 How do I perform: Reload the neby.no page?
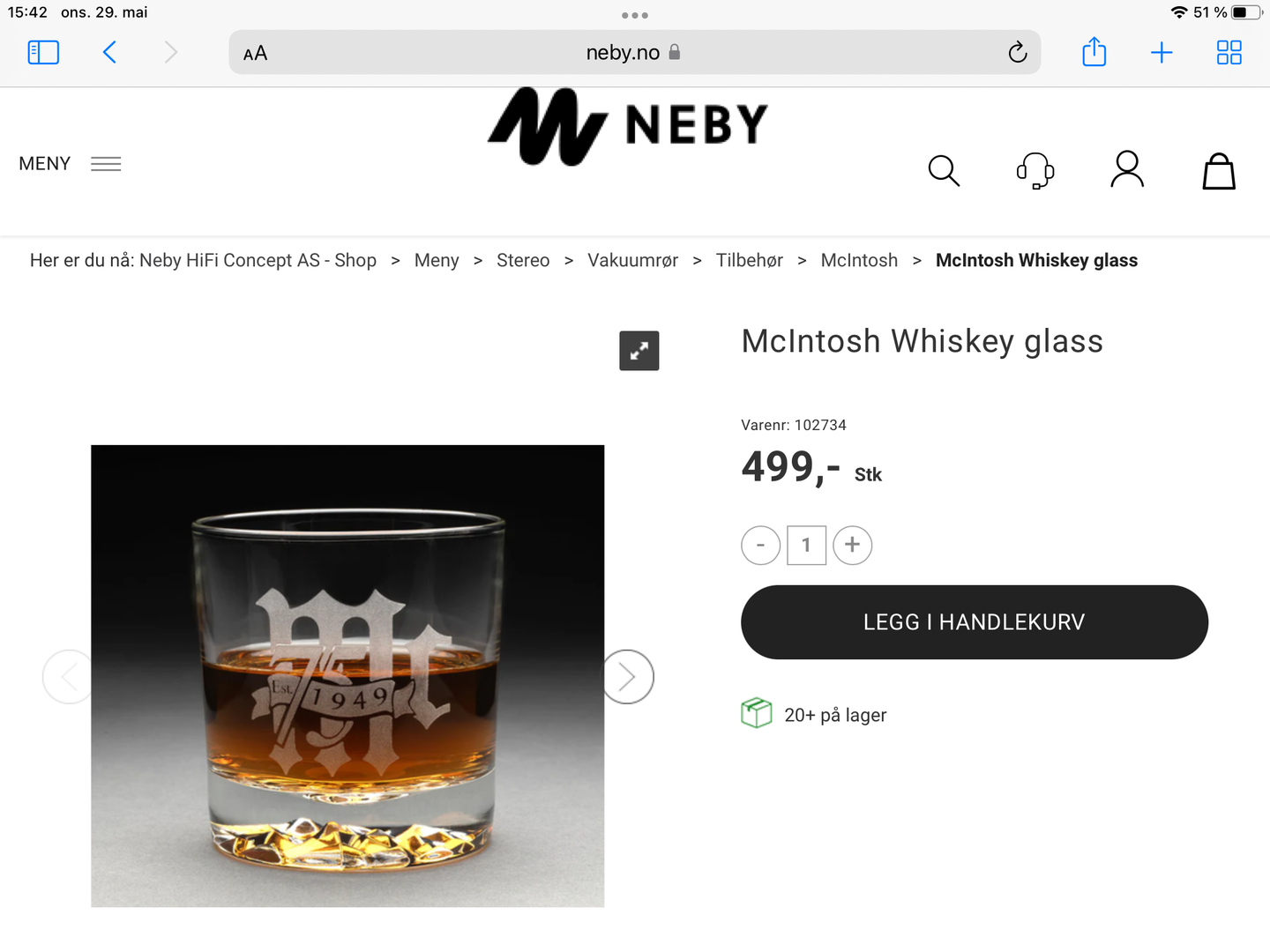click(x=1018, y=53)
